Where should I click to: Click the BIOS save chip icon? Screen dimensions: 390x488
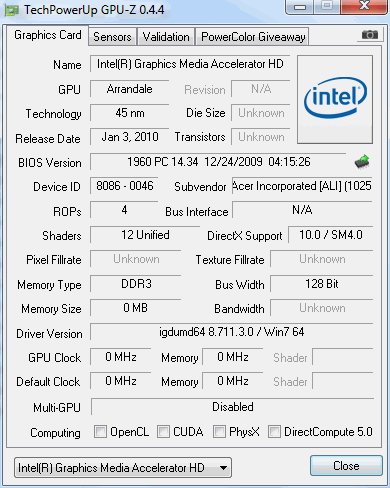(362, 162)
